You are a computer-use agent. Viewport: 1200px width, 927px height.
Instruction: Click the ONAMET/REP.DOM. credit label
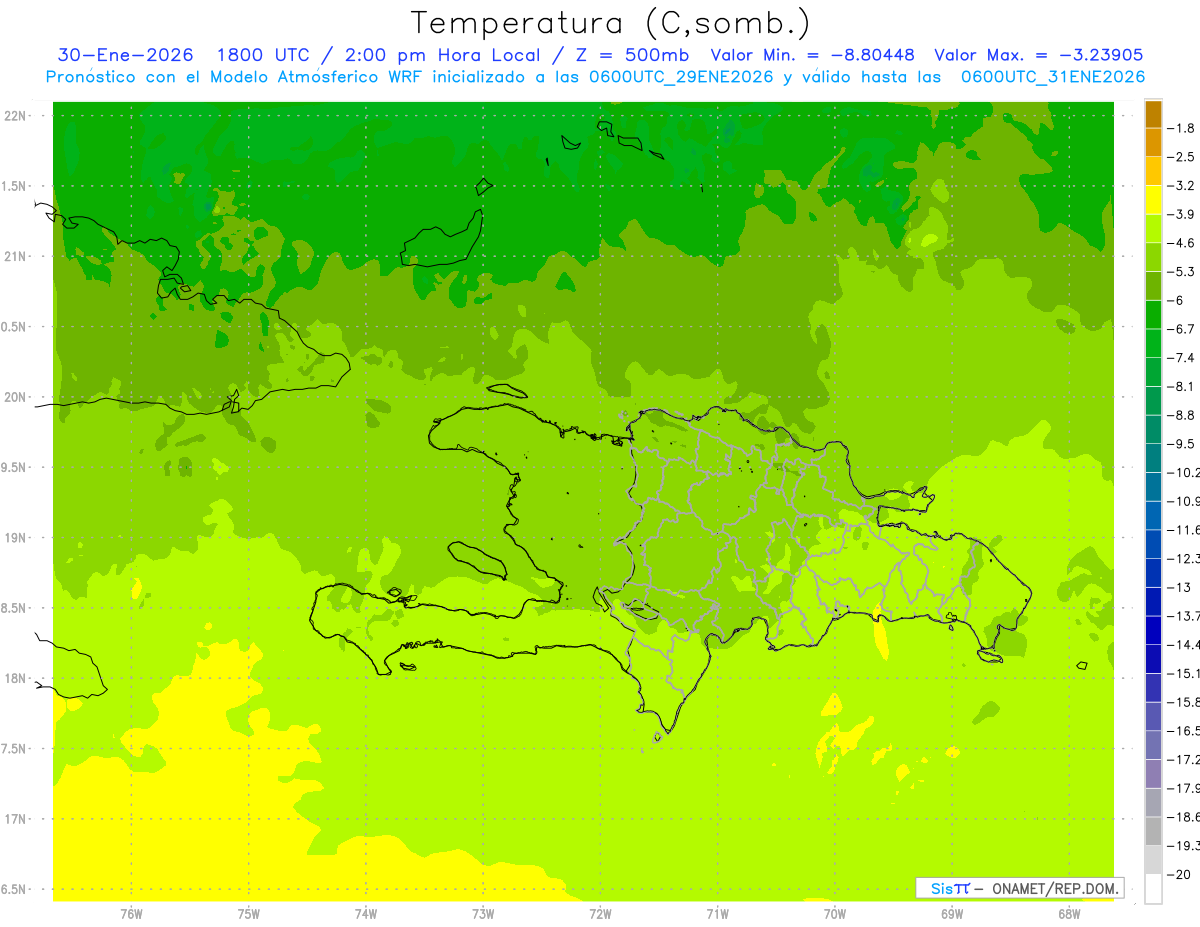[1054, 888]
